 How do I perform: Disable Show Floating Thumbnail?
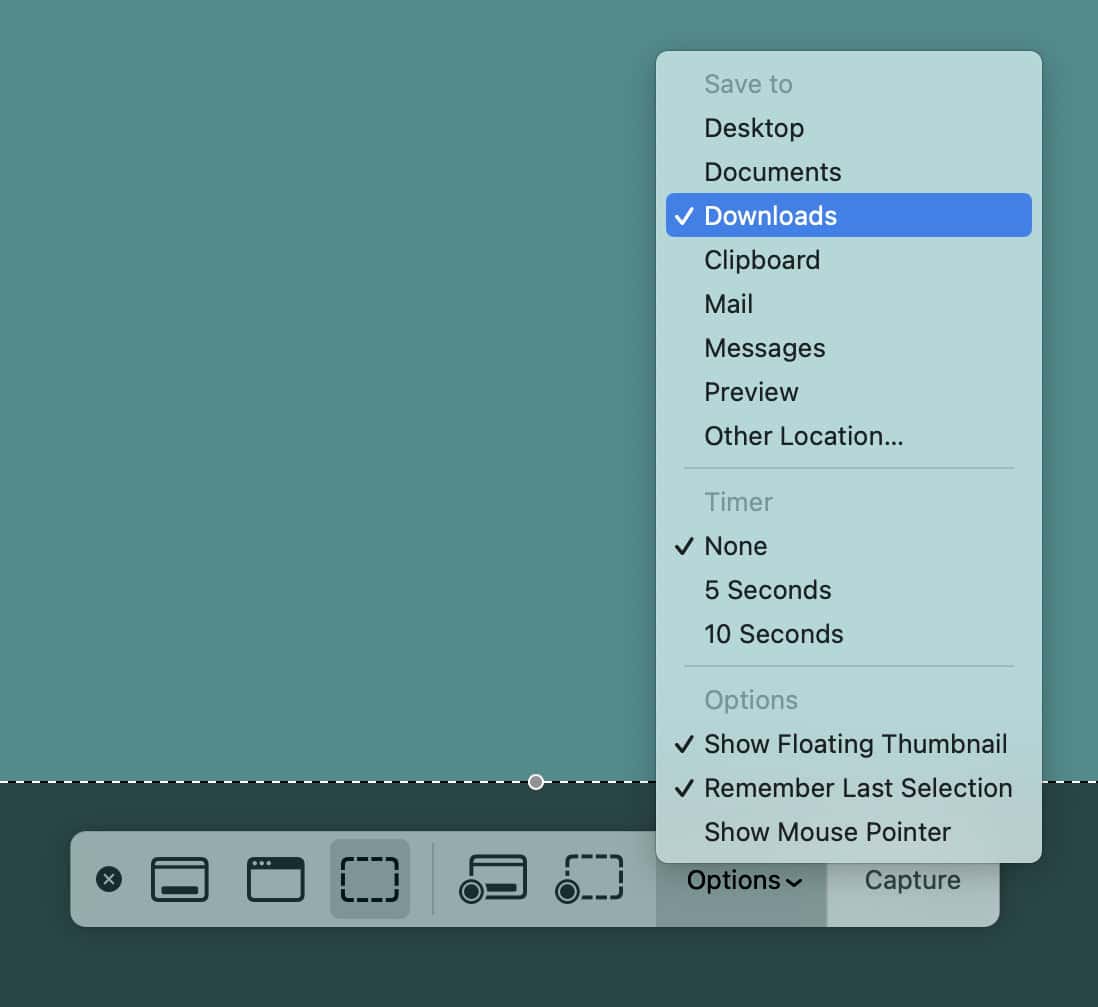(855, 744)
